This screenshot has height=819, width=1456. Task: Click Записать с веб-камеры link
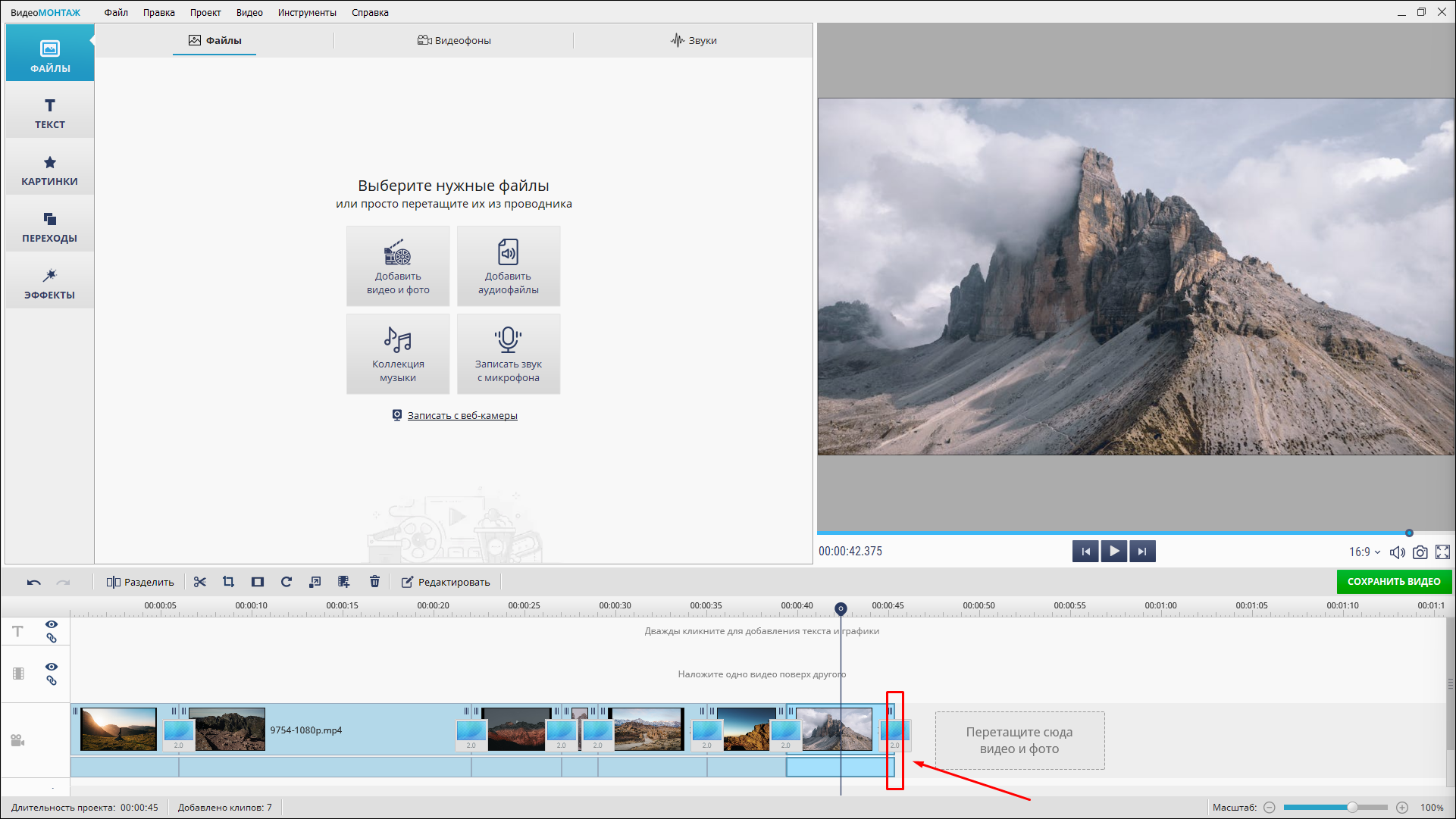462,415
